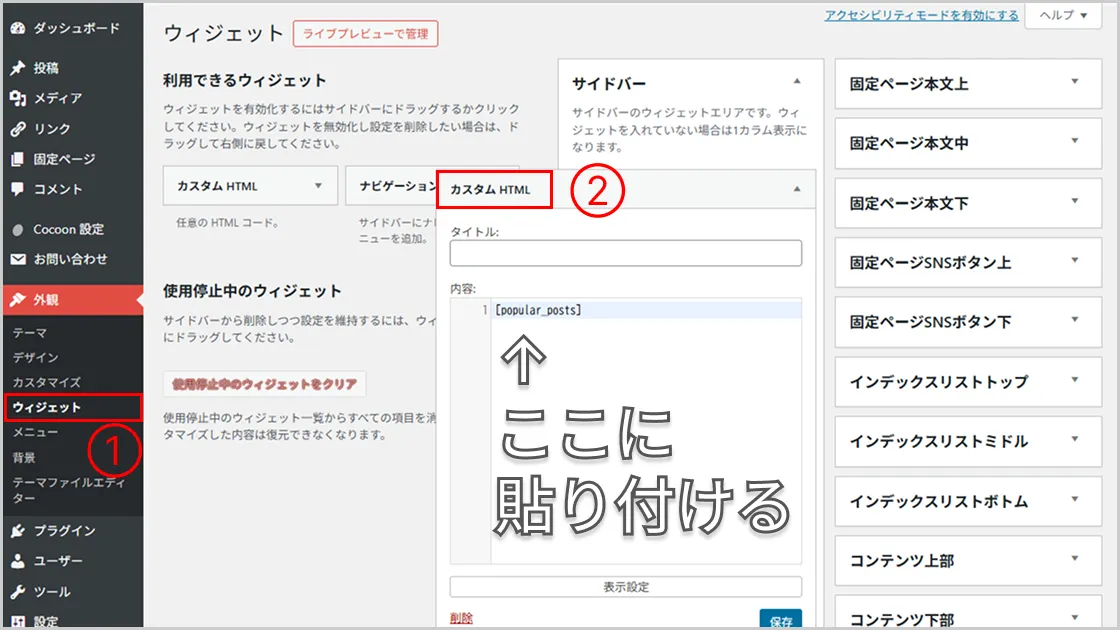This screenshot has height=630, width=1120.
Task: Click the Links chain icon
Action: pyautogui.click(x=17, y=129)
